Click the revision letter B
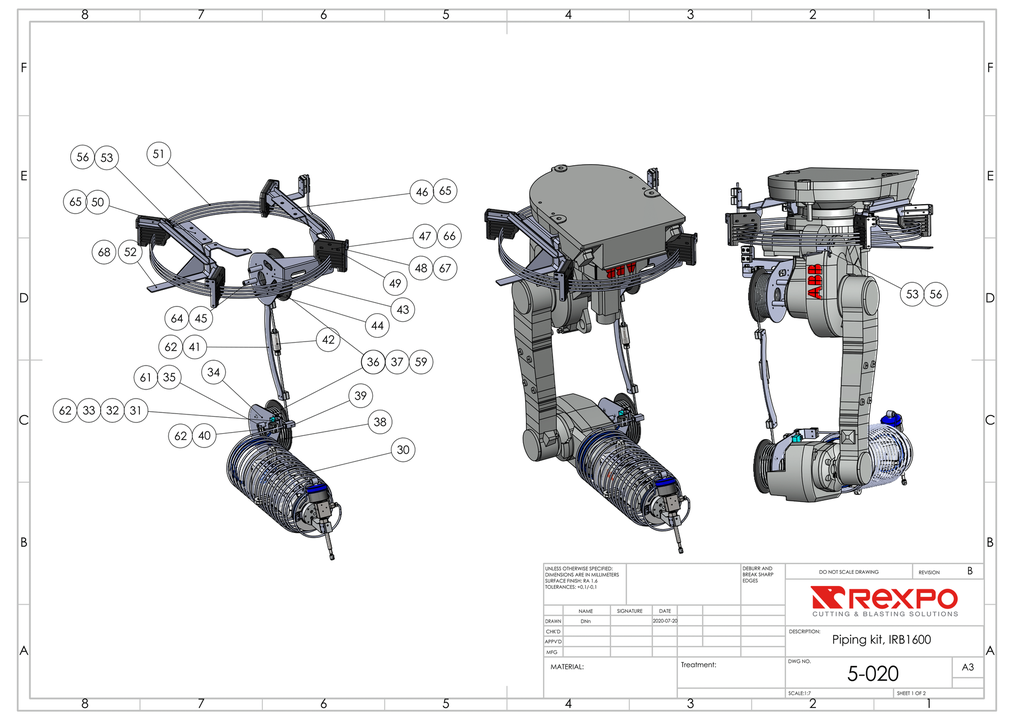The width and height of the screenshot is (1024, 723). (969, 571)
